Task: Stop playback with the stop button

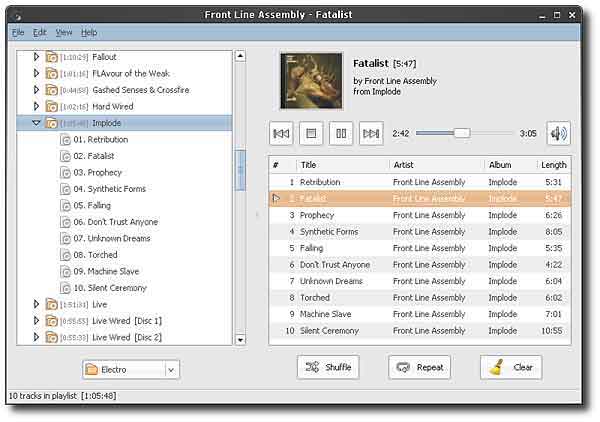Action: click(x=311, y=133)
